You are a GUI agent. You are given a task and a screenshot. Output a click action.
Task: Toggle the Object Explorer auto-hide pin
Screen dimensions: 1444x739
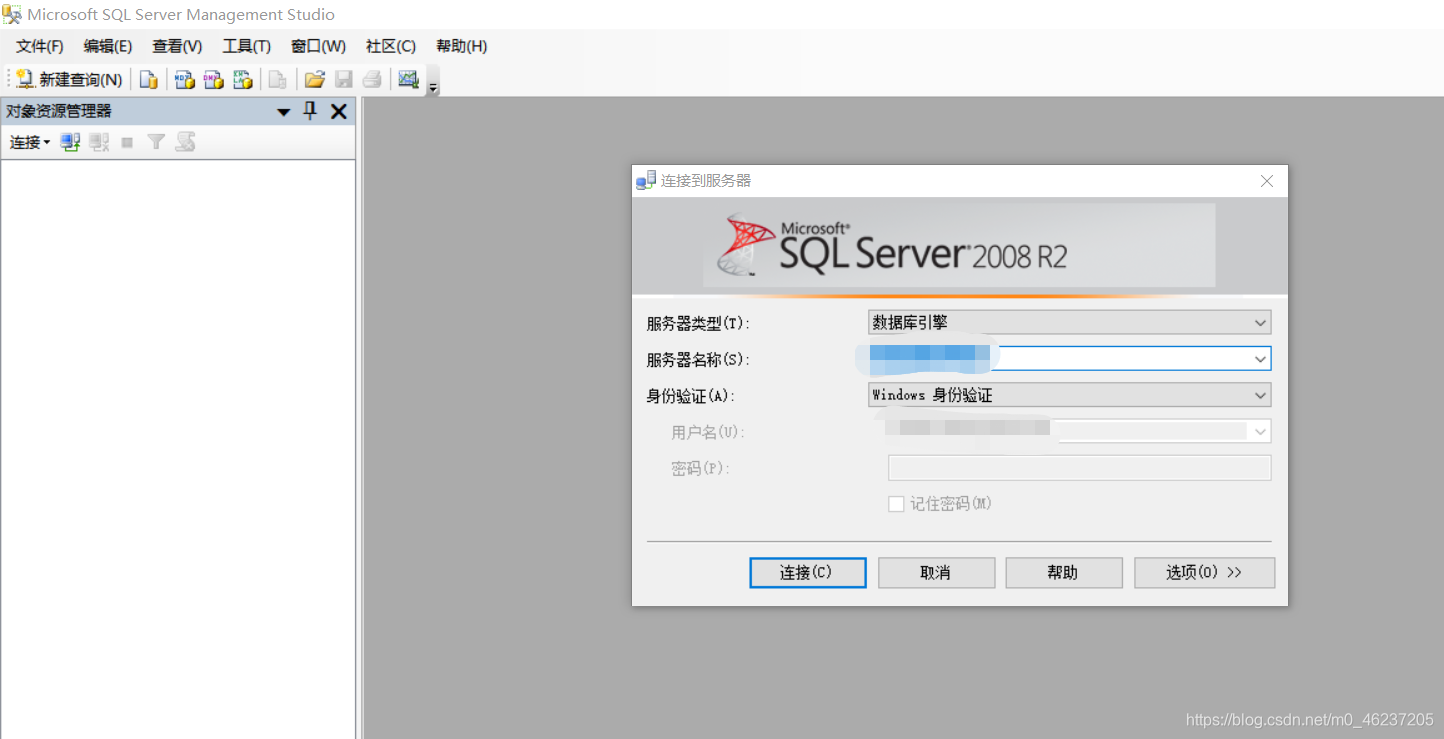[x=310, y=111]
